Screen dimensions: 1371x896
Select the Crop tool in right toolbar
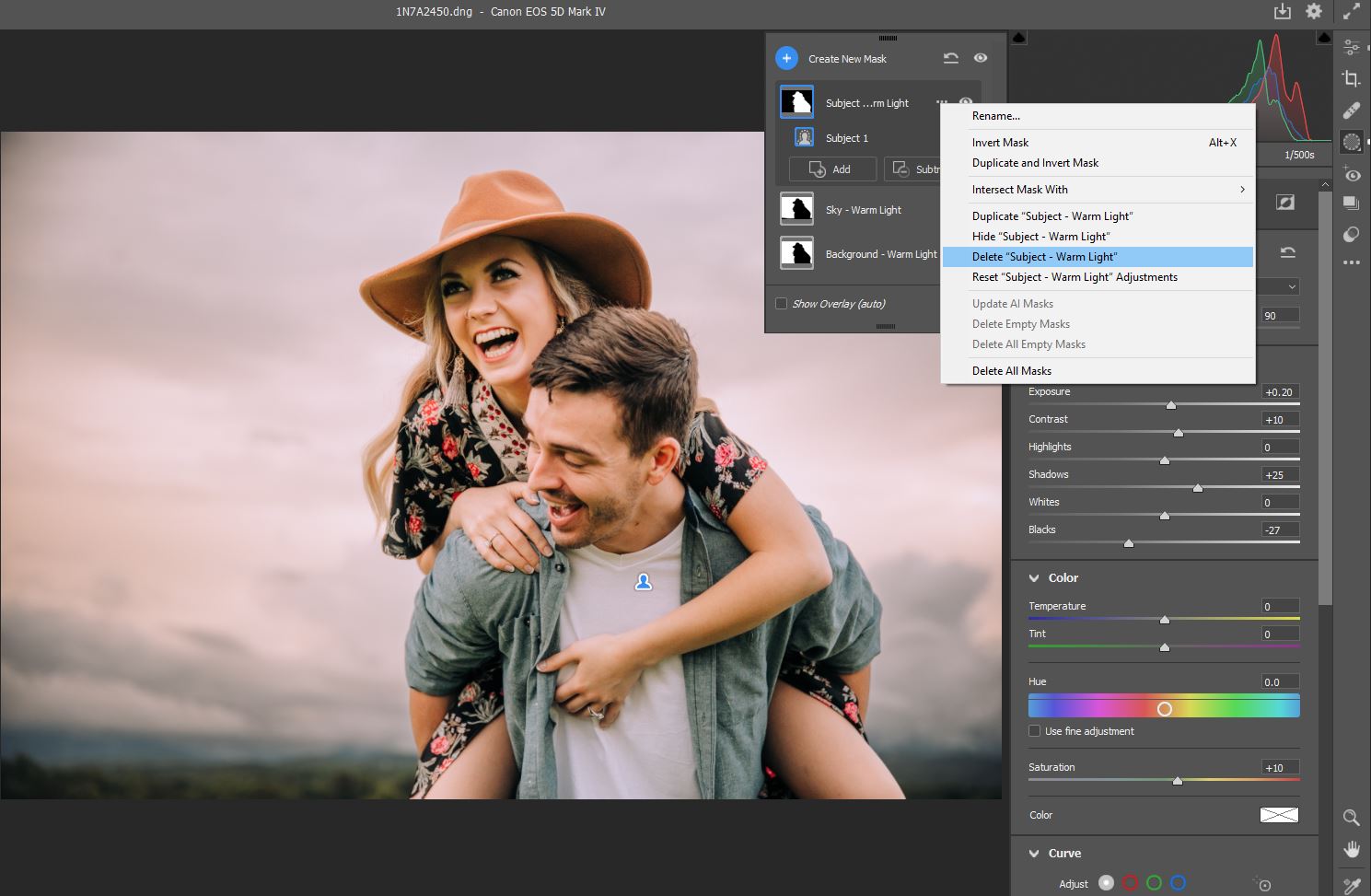point(1351,79)
